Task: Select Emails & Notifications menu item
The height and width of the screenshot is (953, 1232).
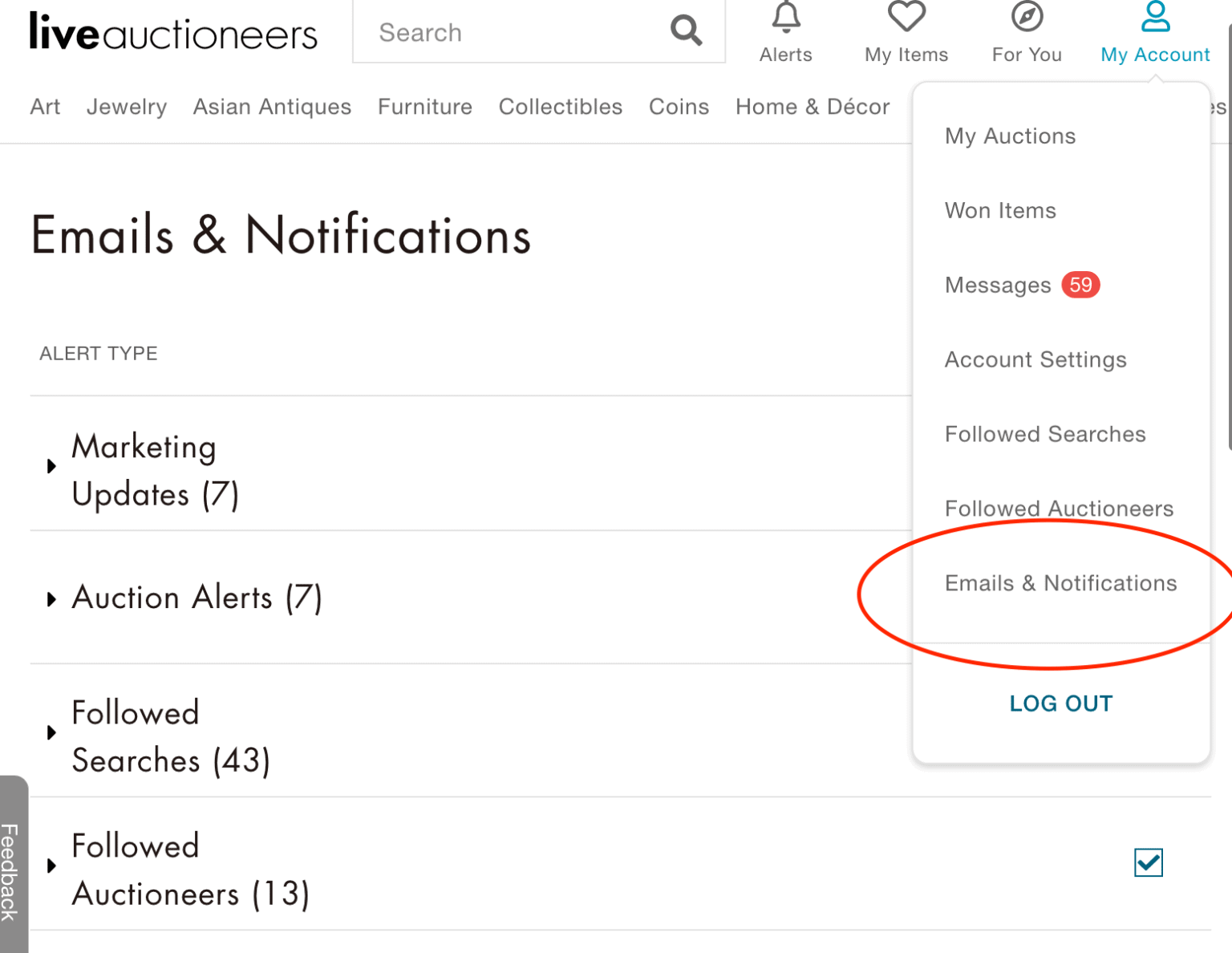Action: click(1060, 583)
